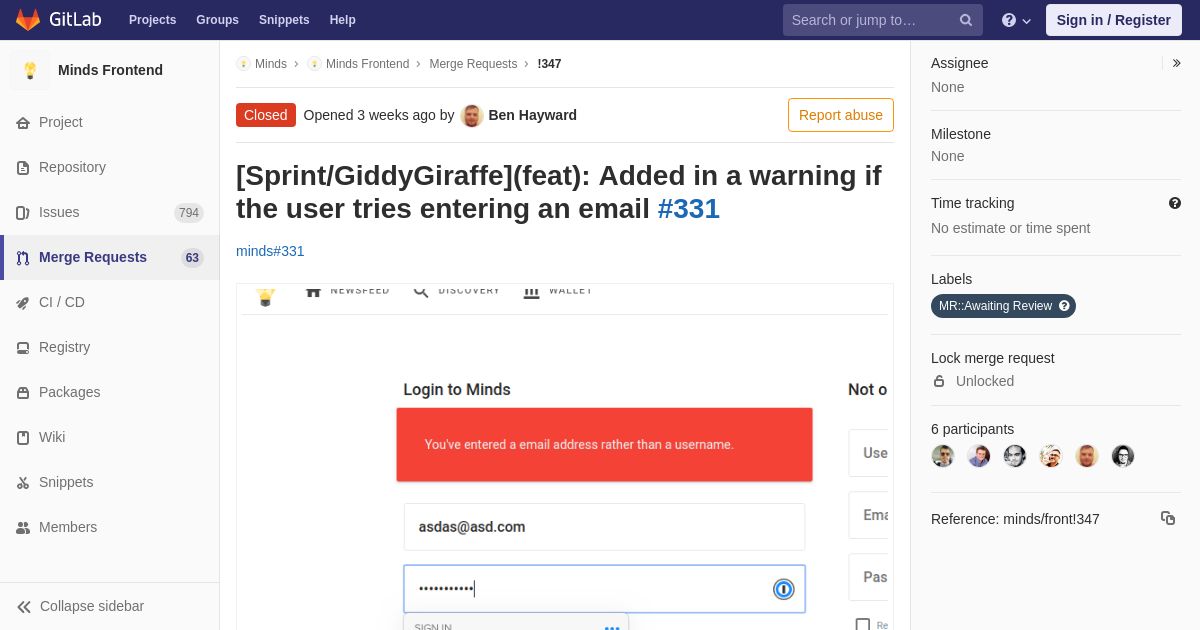Click the Report abuse button
Screen dimensions: 1200x630
(841, 115)
